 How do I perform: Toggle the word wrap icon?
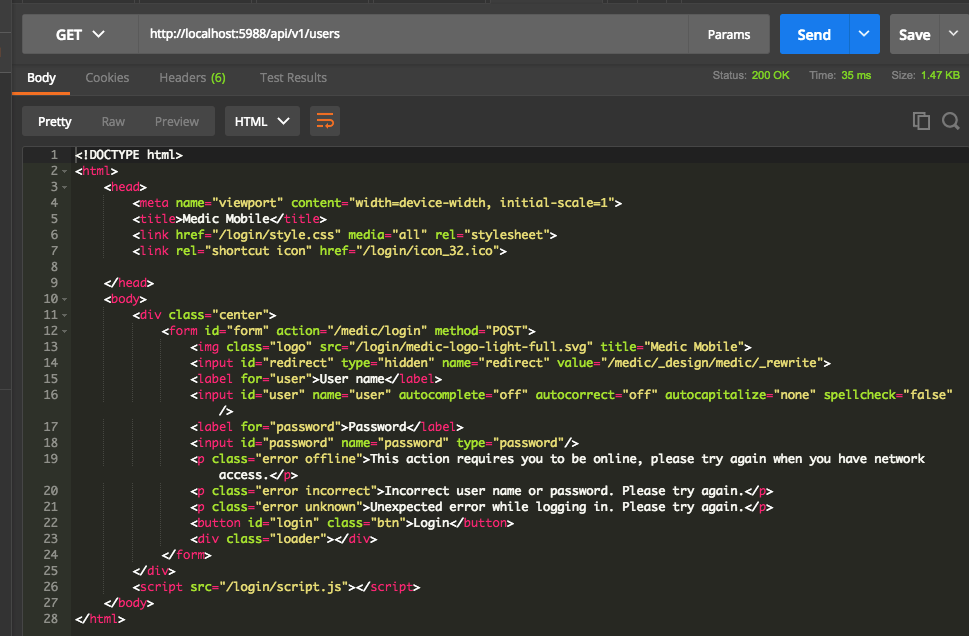click(324, 120)
